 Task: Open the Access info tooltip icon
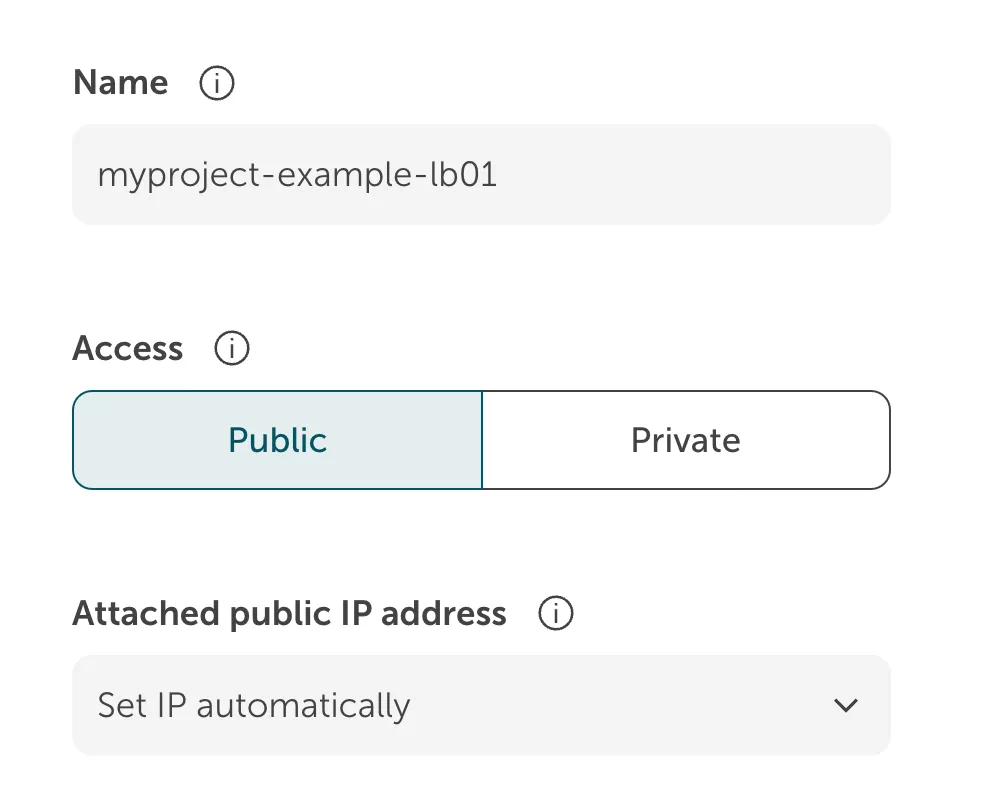(232, 349)
